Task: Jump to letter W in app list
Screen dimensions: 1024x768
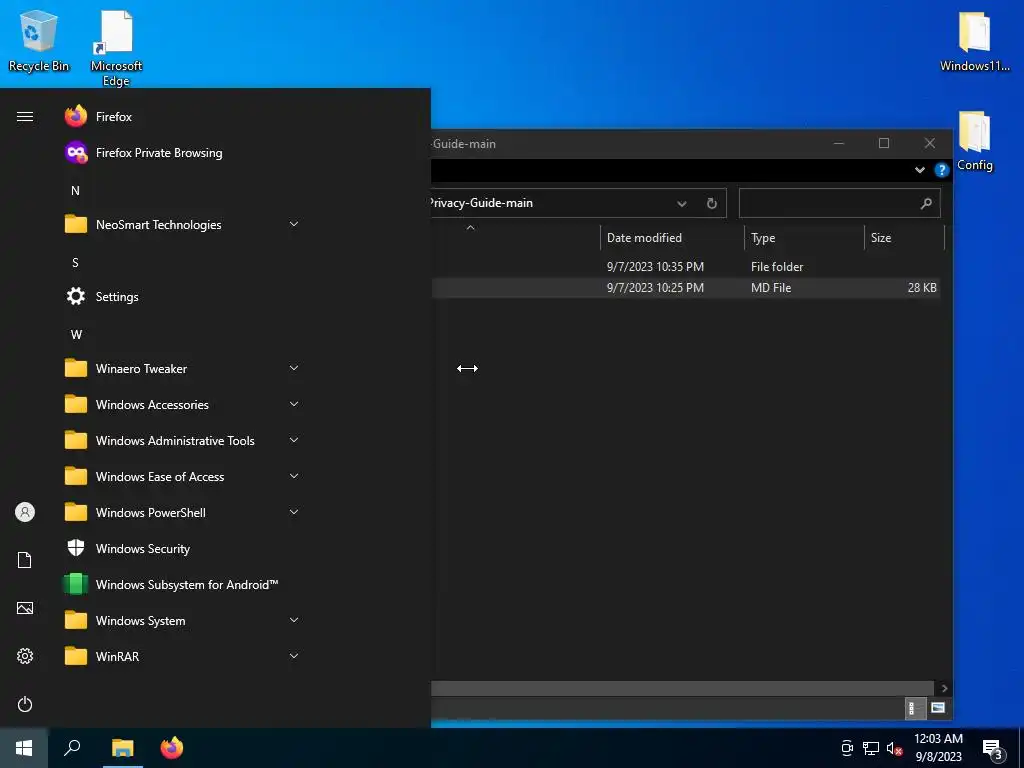Action: [x=76, y=334]
